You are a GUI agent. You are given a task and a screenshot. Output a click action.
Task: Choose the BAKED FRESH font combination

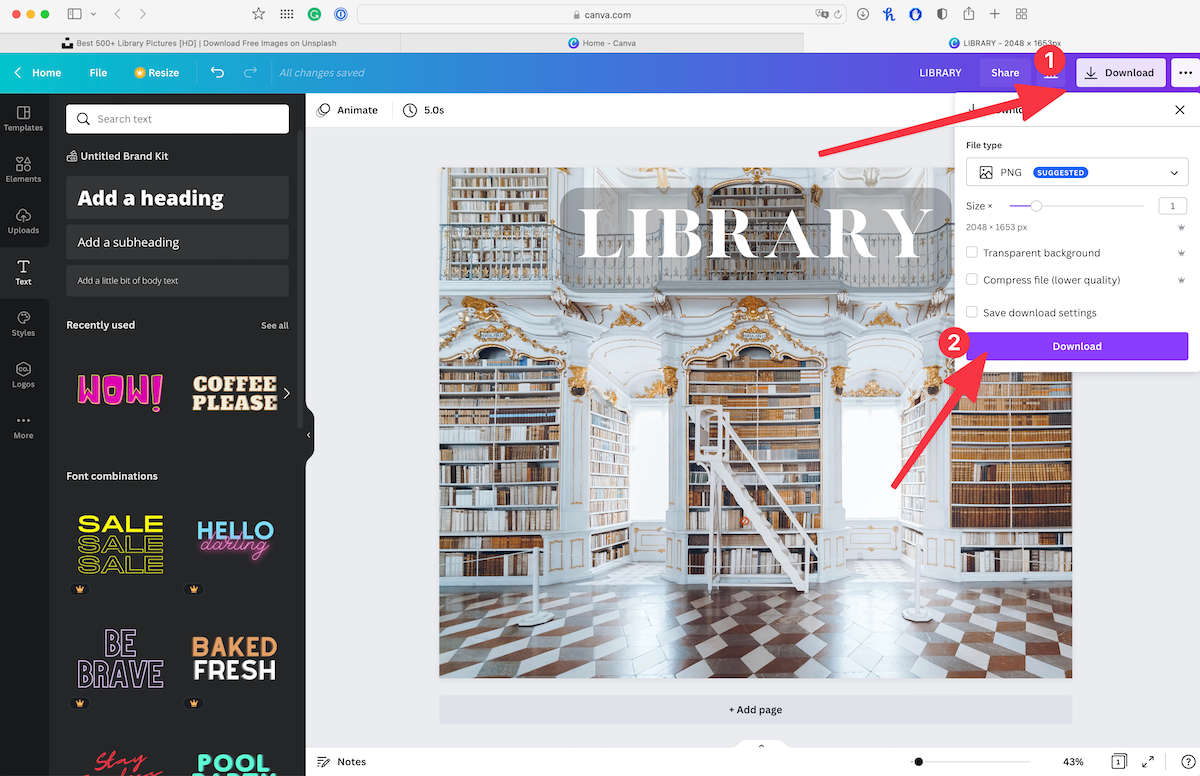click(234, 658)
